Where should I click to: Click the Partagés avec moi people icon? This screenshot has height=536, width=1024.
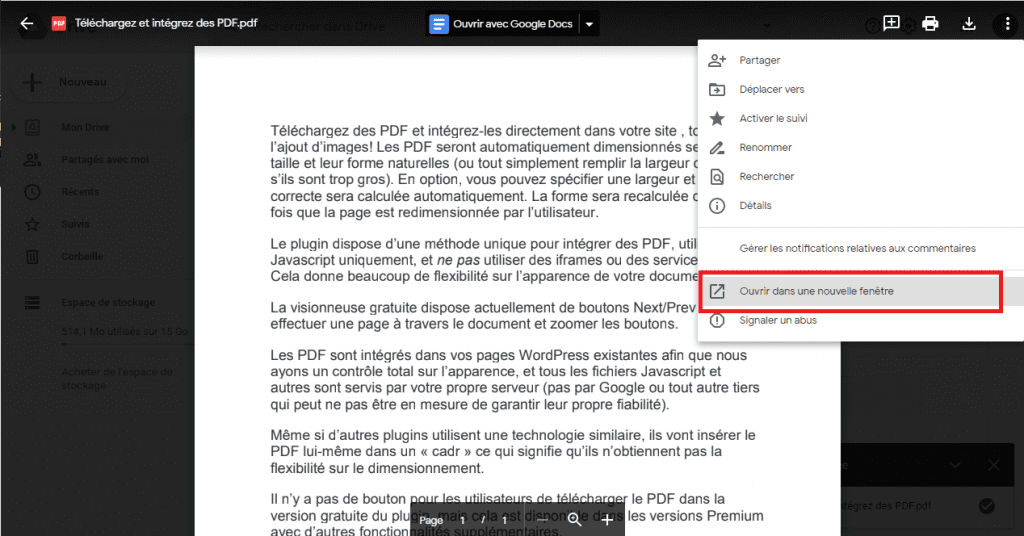32,159
